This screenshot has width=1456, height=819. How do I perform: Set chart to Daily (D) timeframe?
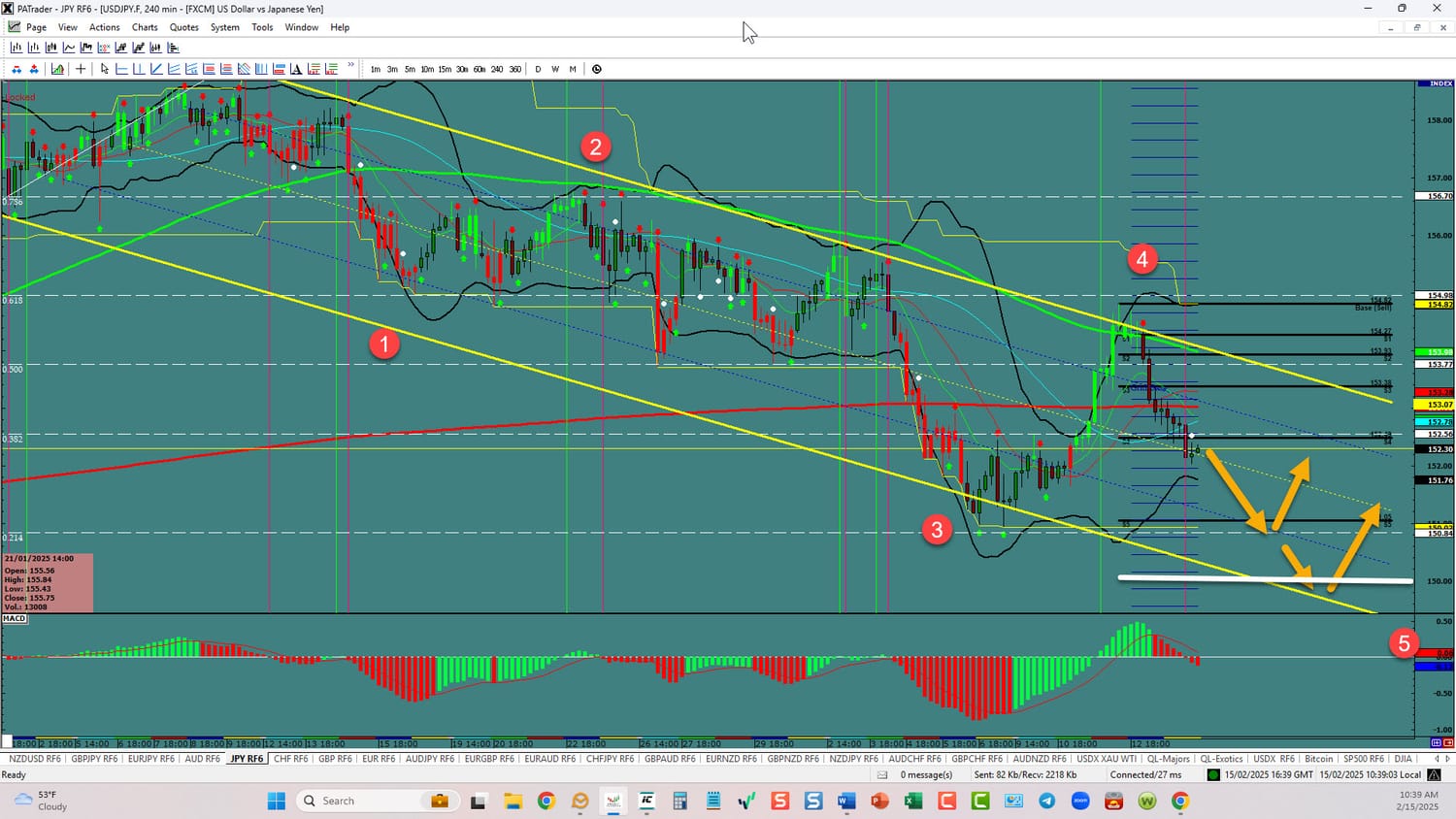point(539,69)
